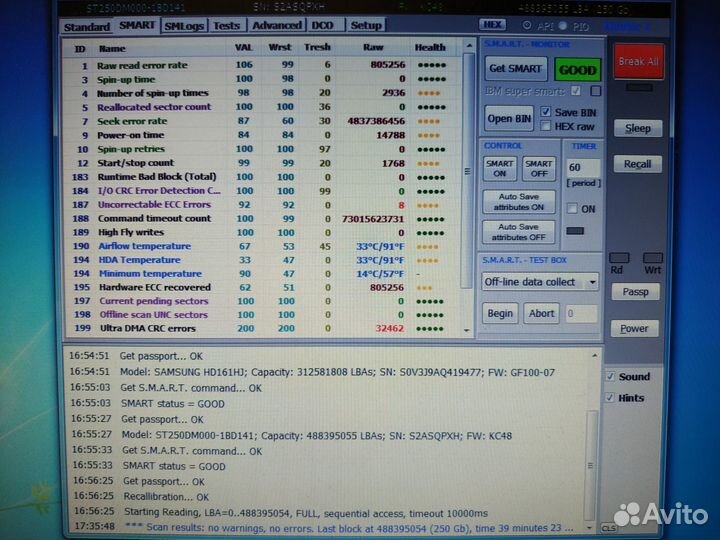The height and width of the screenshot is (540, 720).
Task: Enable the timer ON checkbox
Action: pos(572,208)
